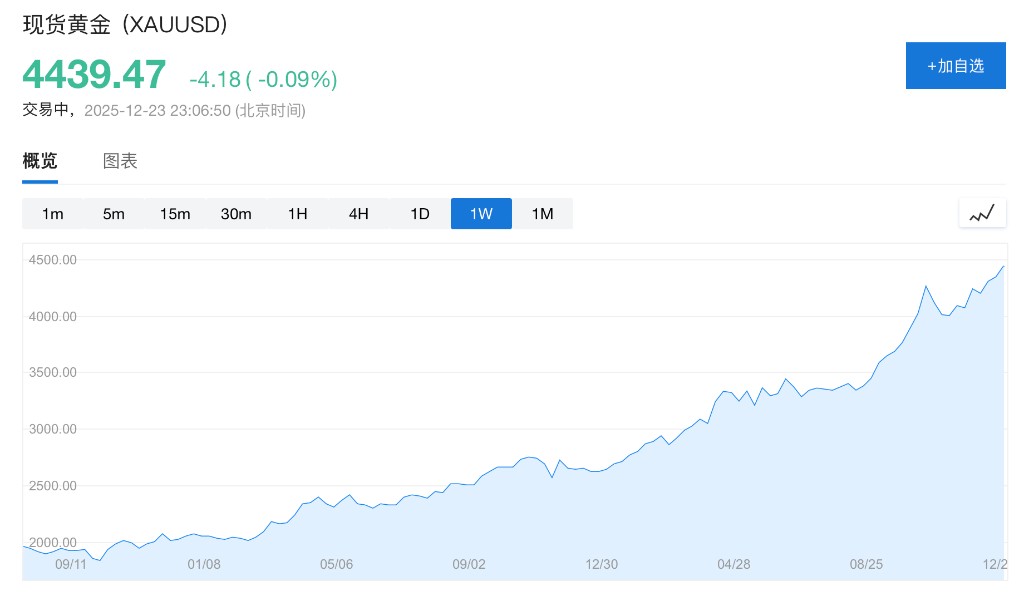Click the 4500.00 price axis label
The height and width of the screenshot is (595, 1024).
[55, 260]
